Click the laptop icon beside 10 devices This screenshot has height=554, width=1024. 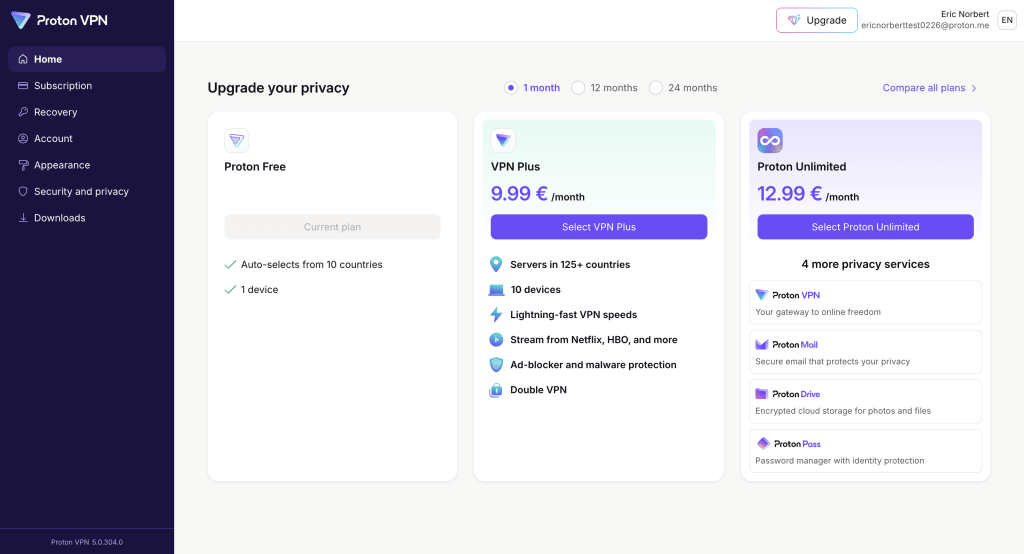(496, 289)
